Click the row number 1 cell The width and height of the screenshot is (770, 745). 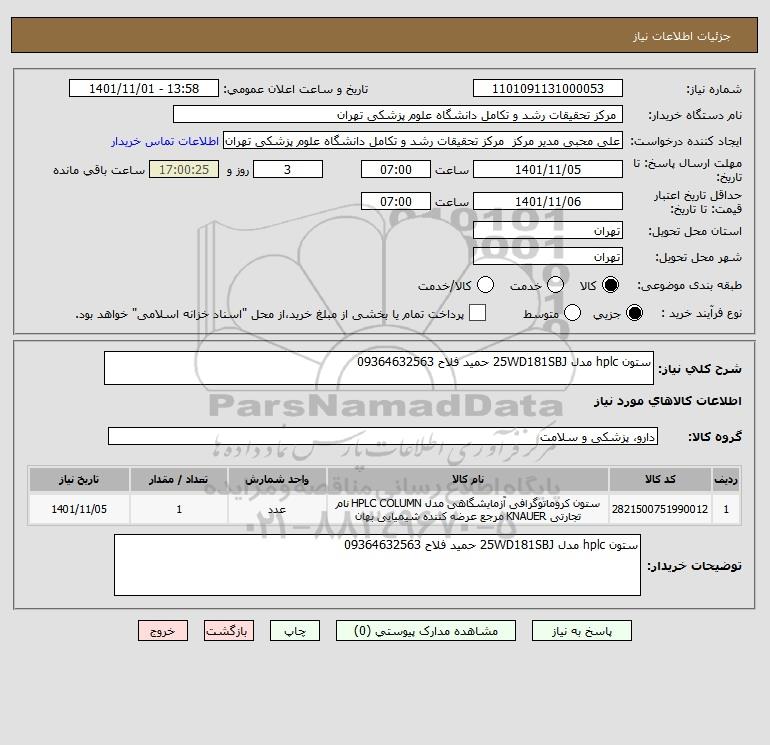pos(726,509)
